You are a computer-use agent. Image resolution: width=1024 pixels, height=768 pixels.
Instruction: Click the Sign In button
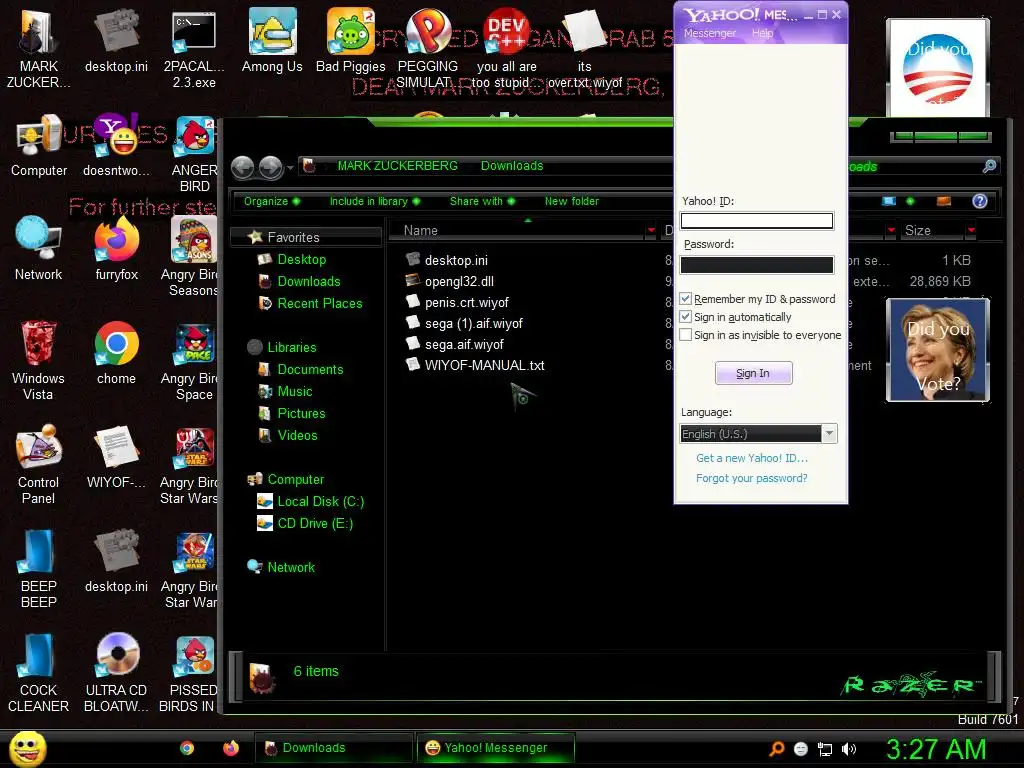pyautogui.click(x=753, y=373)
